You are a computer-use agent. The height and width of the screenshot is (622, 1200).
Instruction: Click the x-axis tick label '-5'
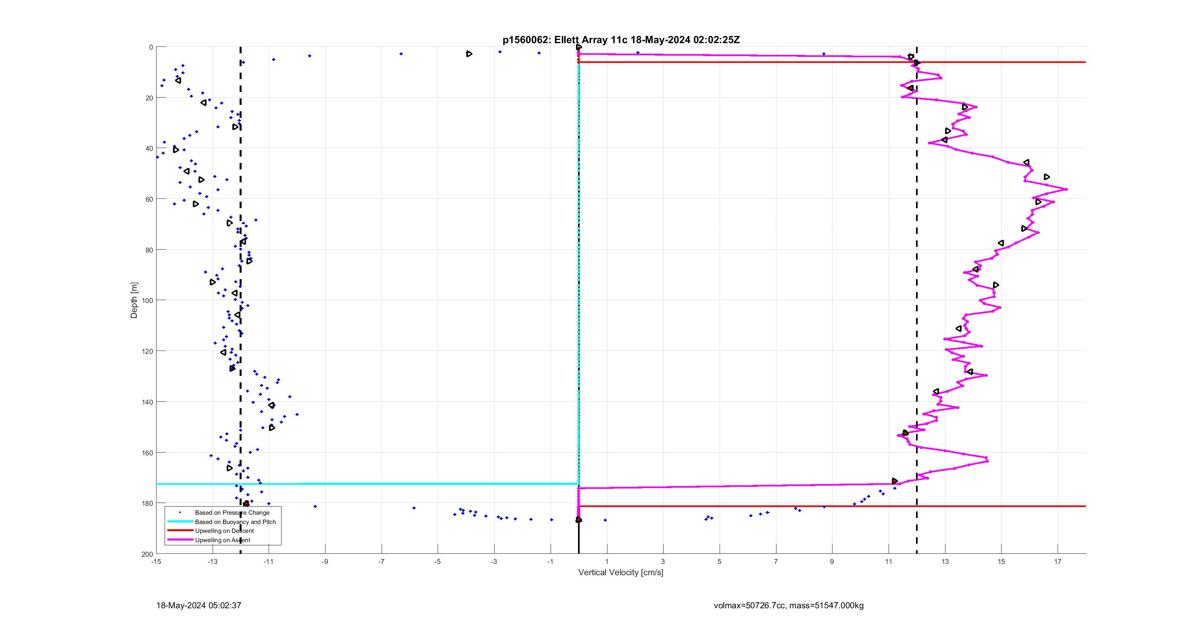438,562
